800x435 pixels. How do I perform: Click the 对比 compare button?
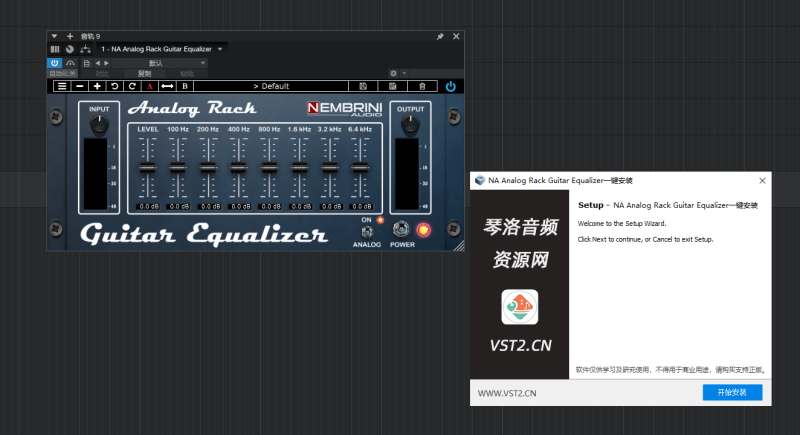[102, 73]
